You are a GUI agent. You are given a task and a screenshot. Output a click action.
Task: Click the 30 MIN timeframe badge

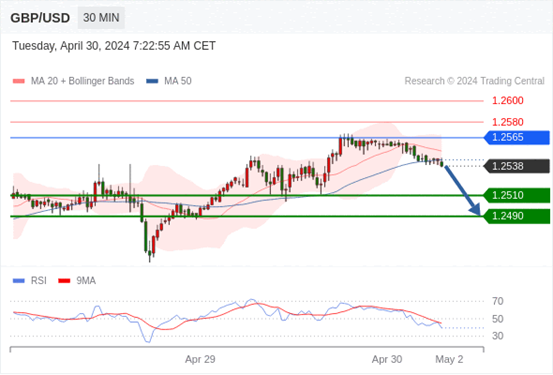101,18
